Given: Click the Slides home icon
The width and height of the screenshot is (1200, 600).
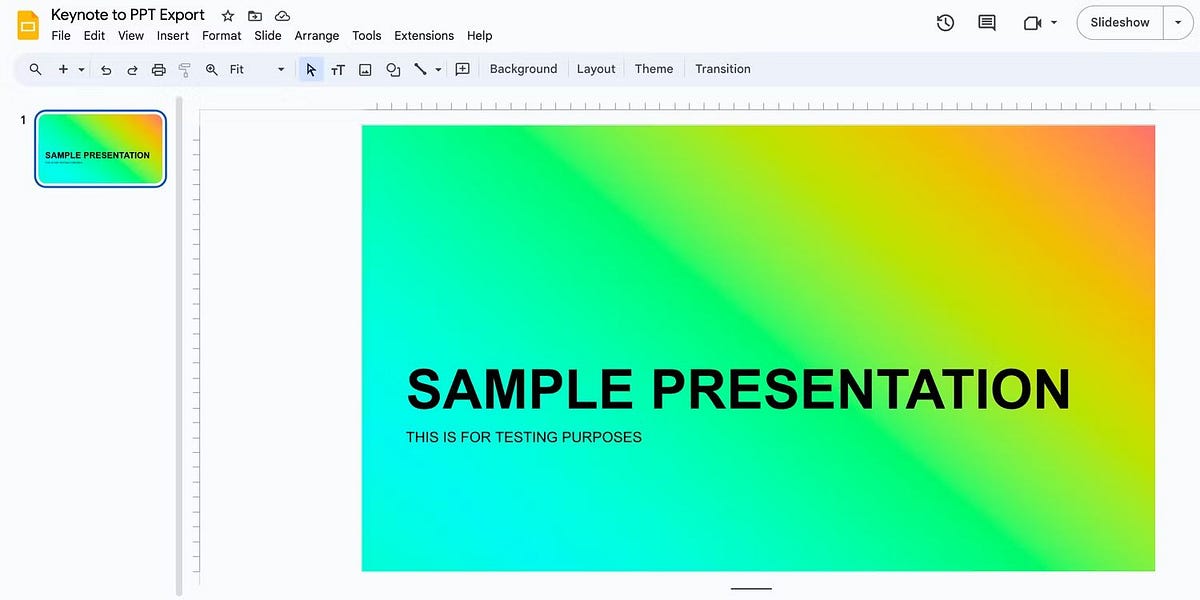Looking at the screenshot, I should (x=25, y=24).
